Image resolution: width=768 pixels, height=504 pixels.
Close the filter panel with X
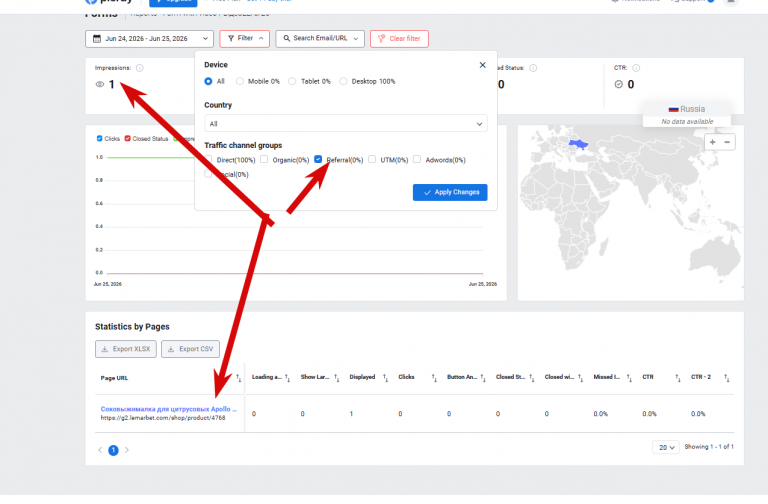point(482,65)
